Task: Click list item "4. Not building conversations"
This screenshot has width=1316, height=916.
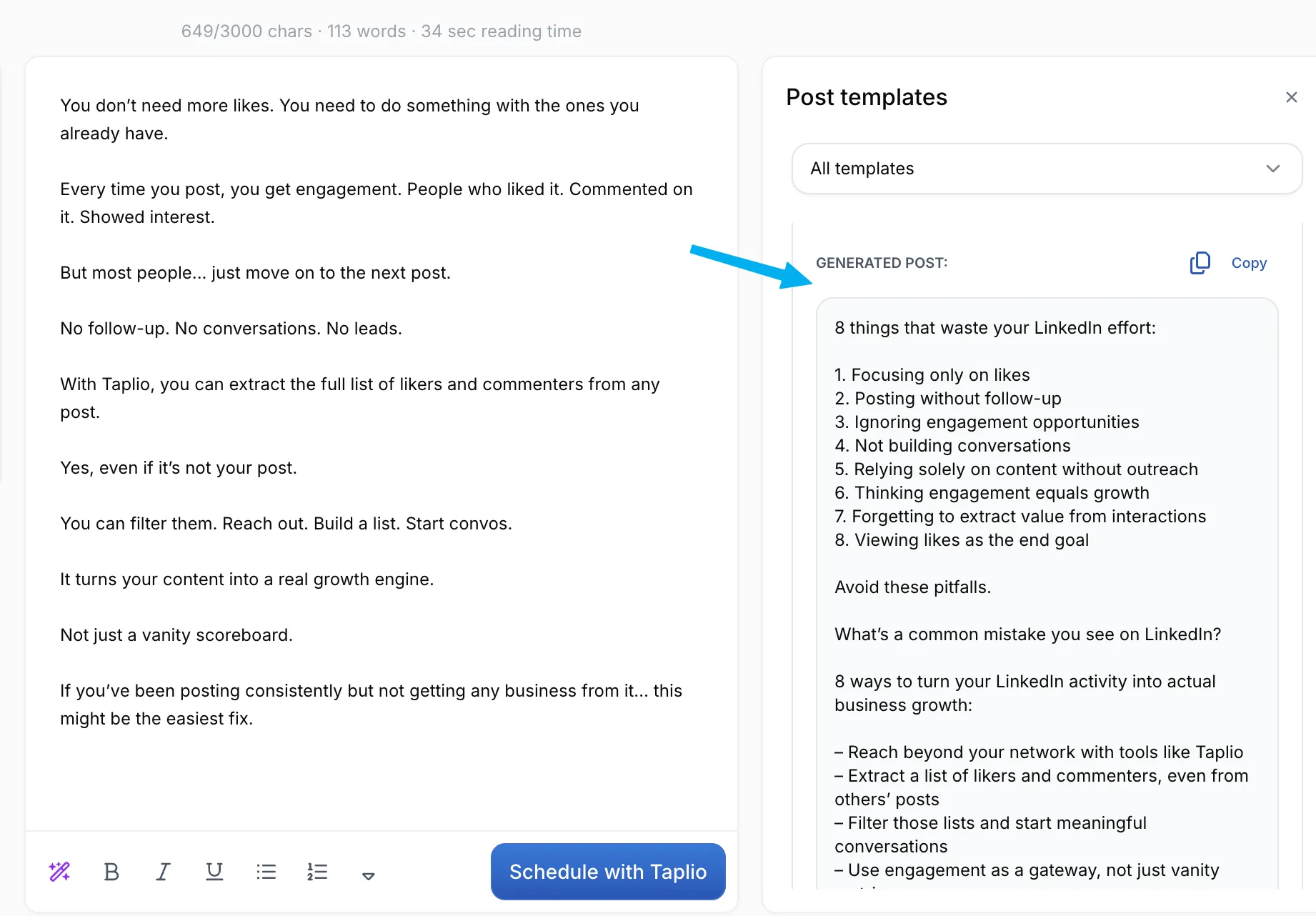Action: pos(952,446)
